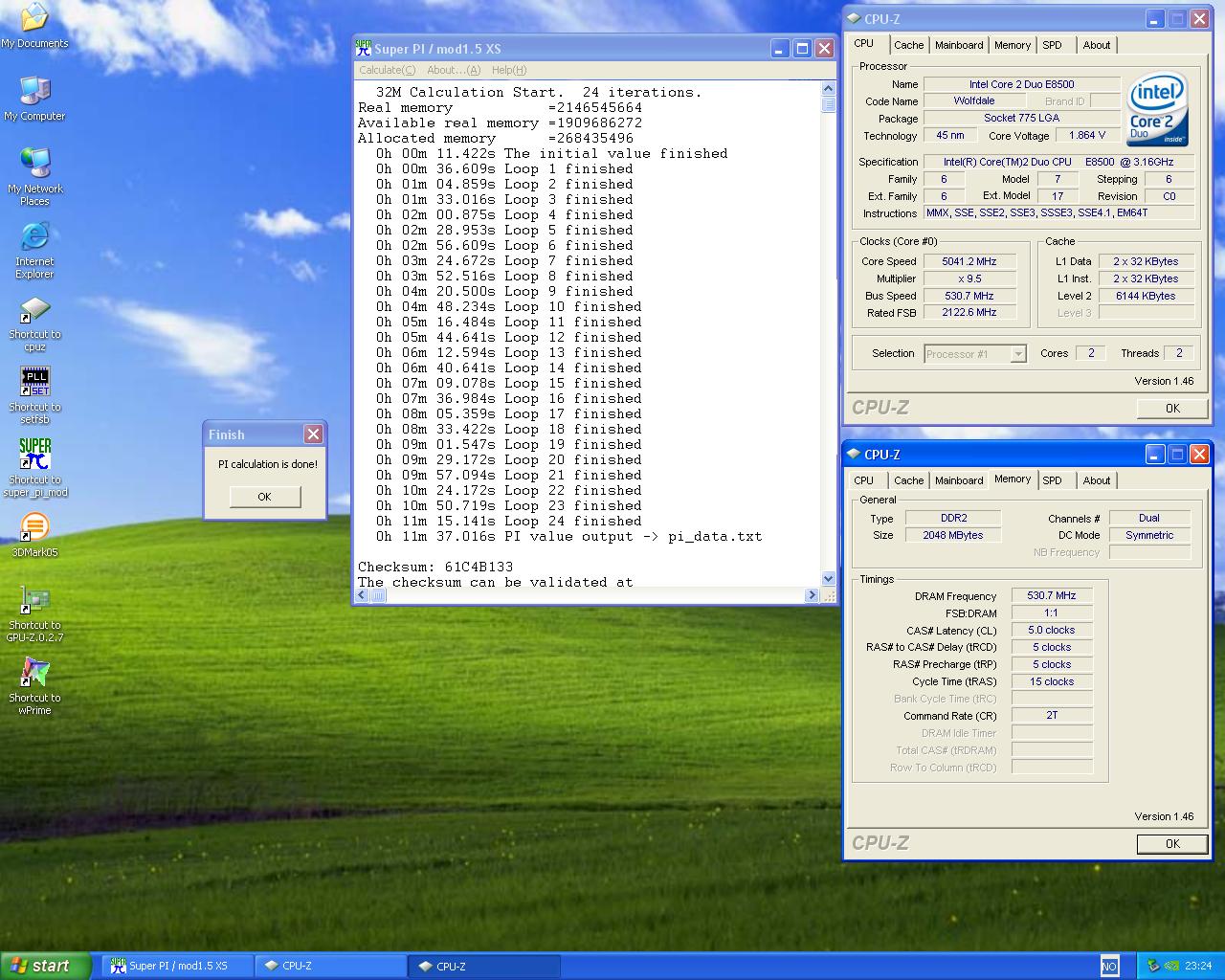Viewport: 1225px width, 980px height.
Task: Click DRAM Frequency value field
Action: pyautogui.click(x=1052, y=595)
